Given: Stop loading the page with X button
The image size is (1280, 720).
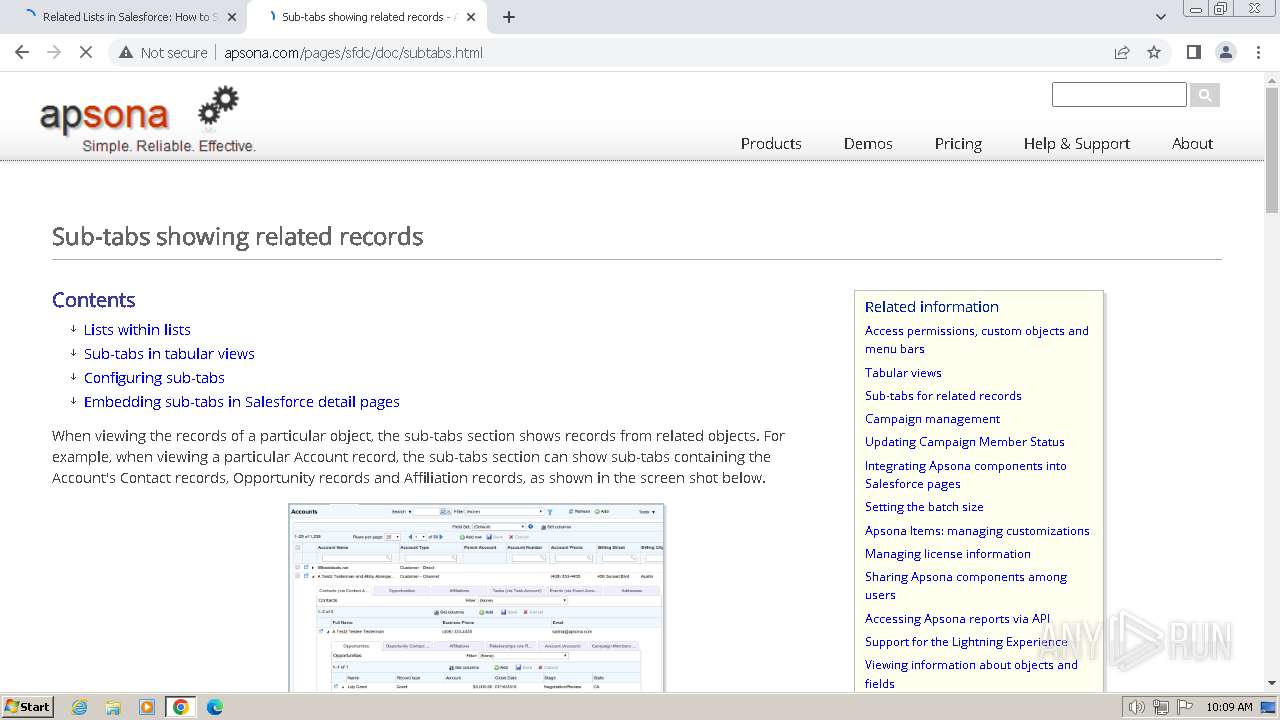Looking at the screenshot, I should pyautogui.click(x=86, y=52).
